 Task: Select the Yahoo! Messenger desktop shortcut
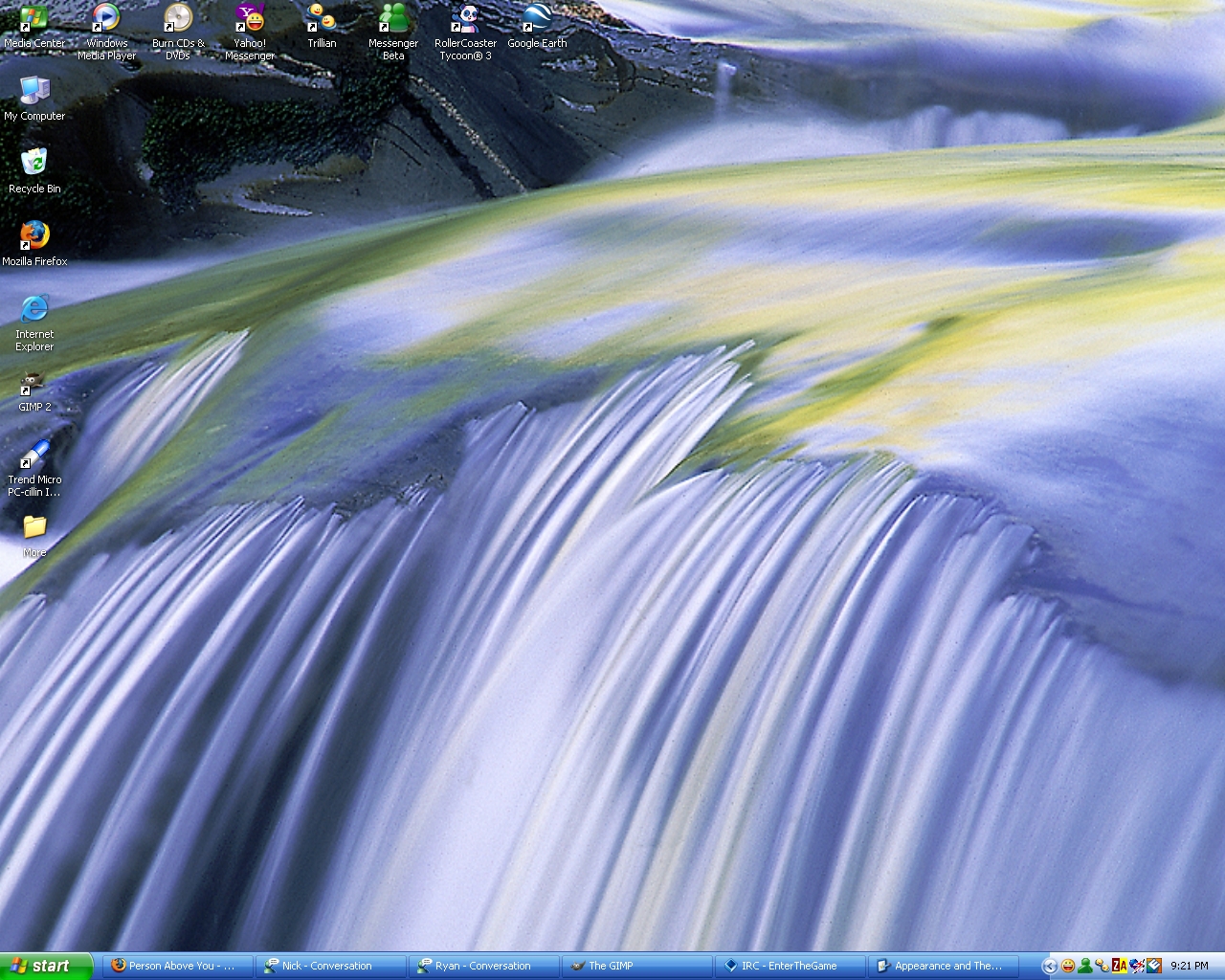250,19
